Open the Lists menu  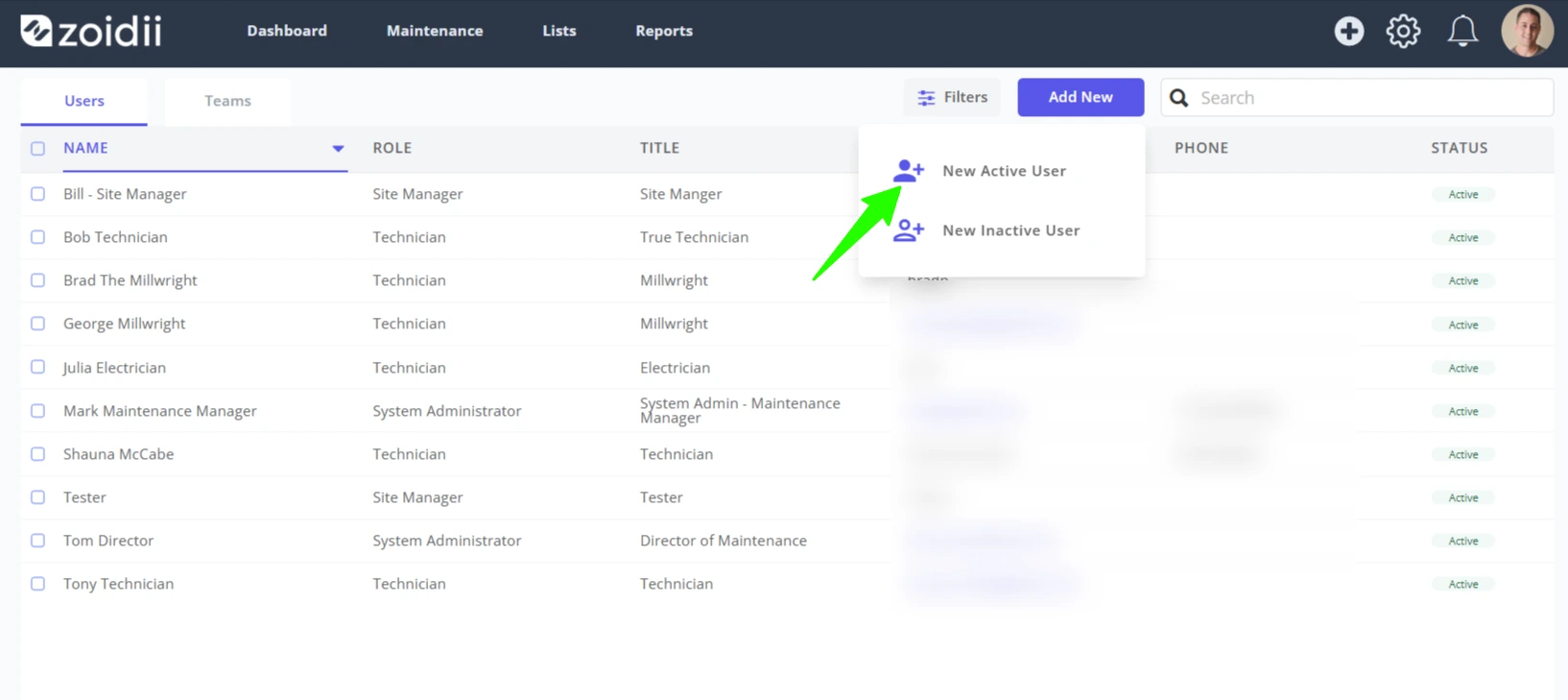pyautogui.click(x=559, y=31)
